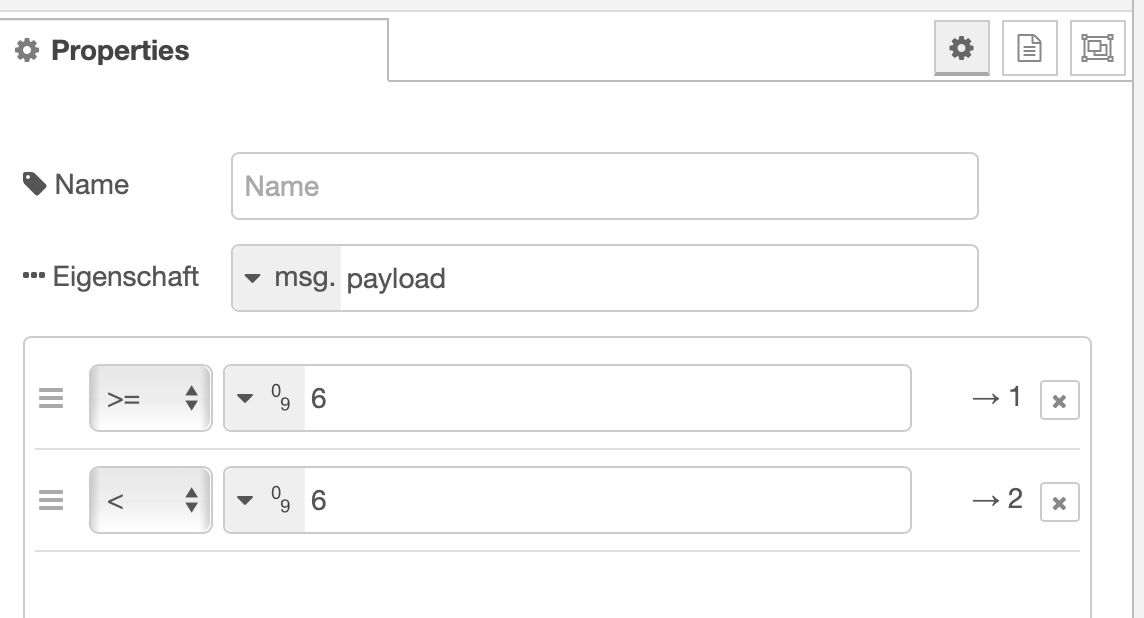This screenshot has width=1144, height=618.
Task: Delete second rule with x button
Action: 1059,503
